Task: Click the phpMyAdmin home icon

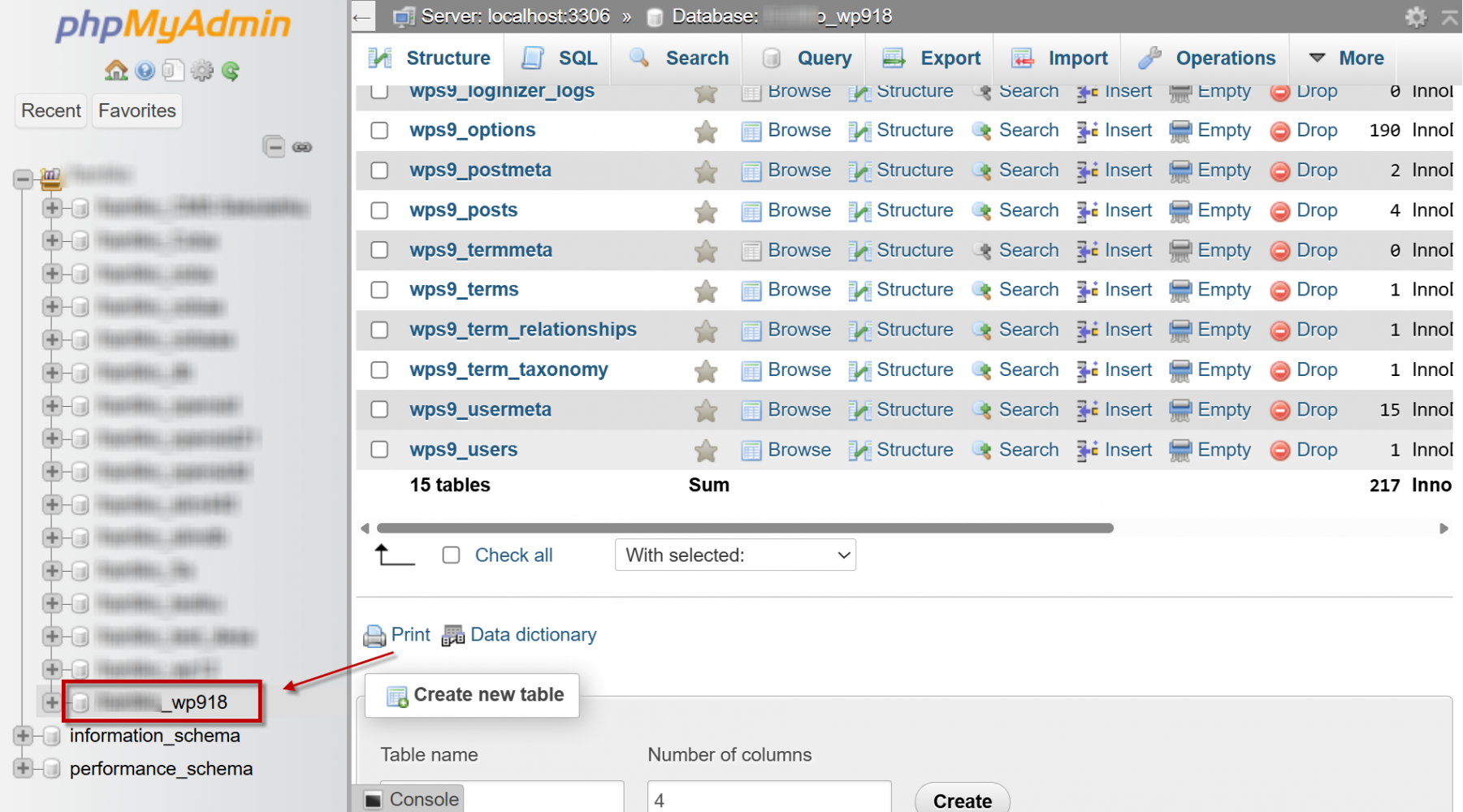Action: (116, 71)
